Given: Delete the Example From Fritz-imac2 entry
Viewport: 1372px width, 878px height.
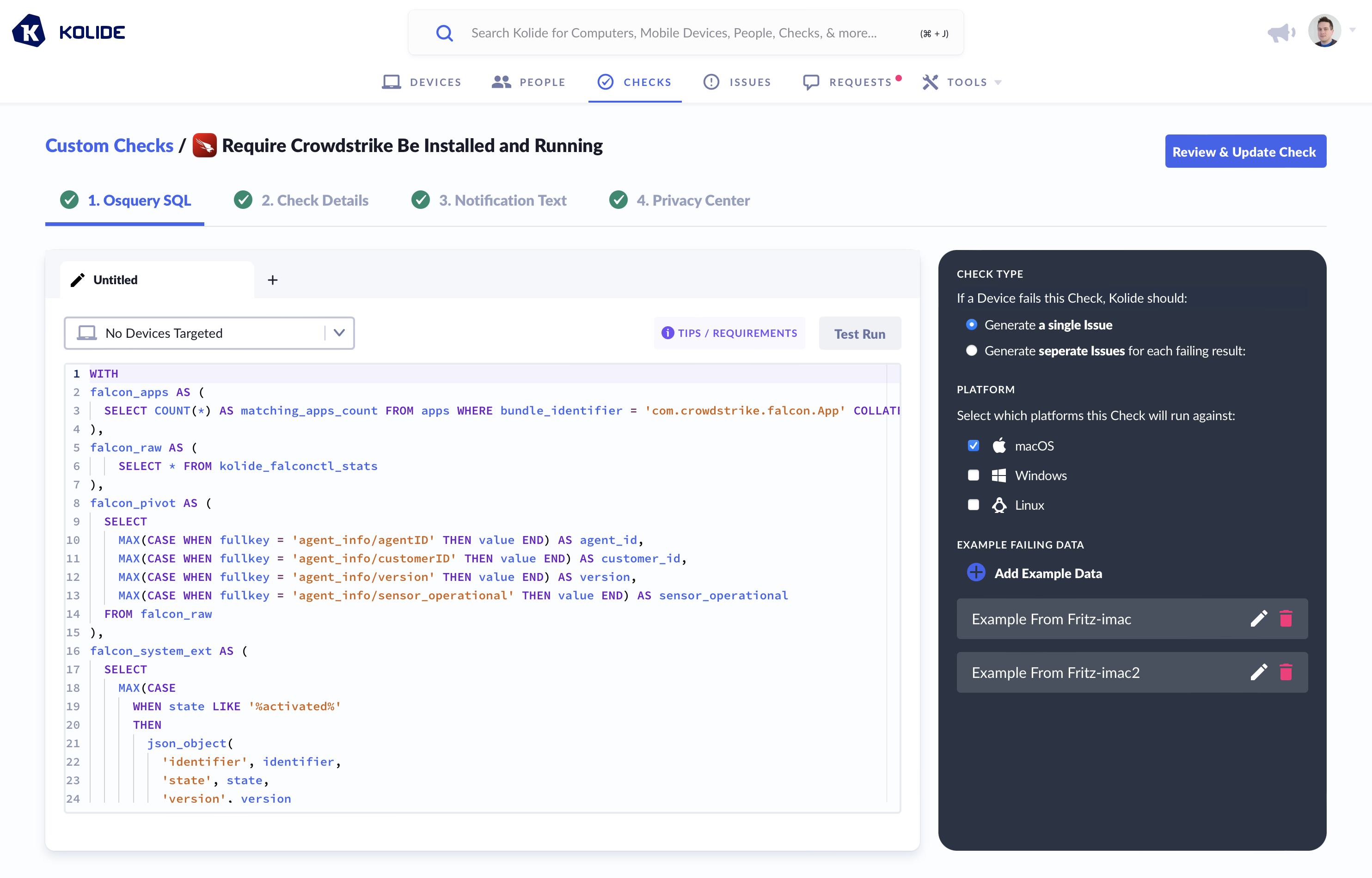Looking at the screenshot, I should (1286, 672).
